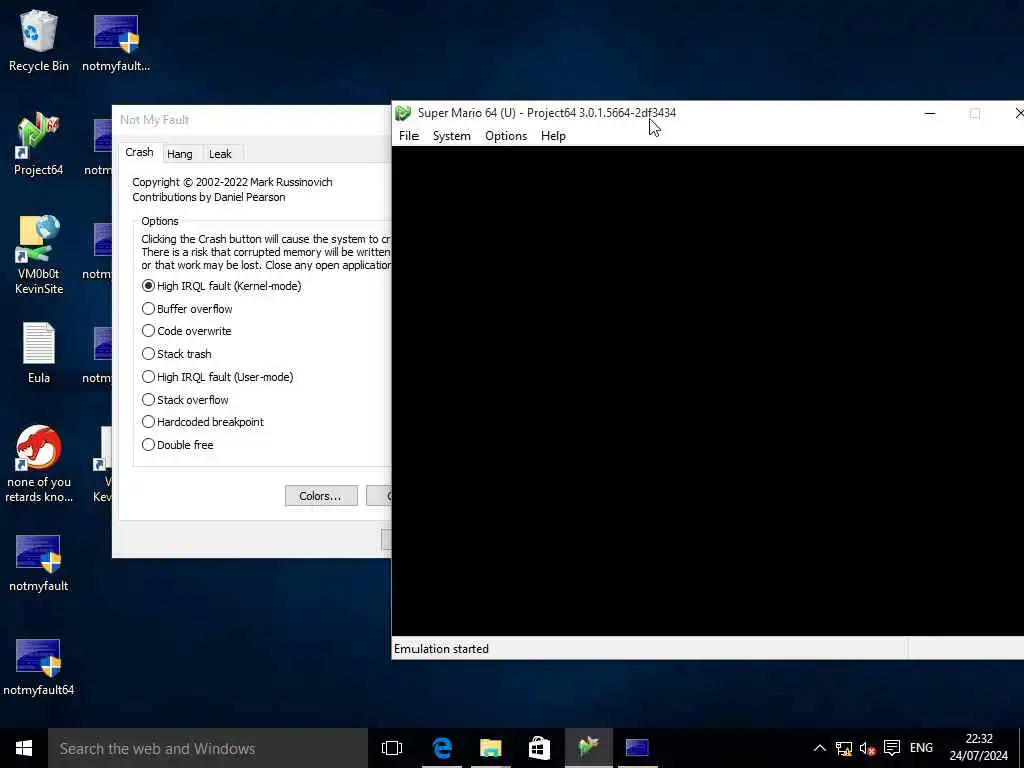Open the clock showing 22:32
Screen dimensions: 1024x768
coord(978,748)
